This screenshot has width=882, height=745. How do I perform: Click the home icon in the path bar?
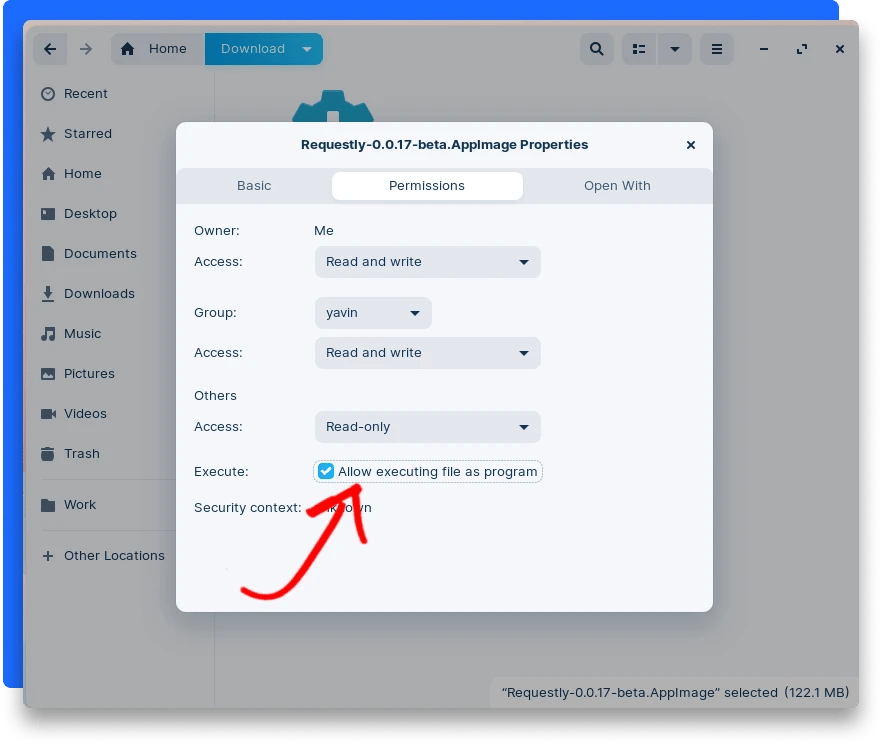[x=128, y=49]
